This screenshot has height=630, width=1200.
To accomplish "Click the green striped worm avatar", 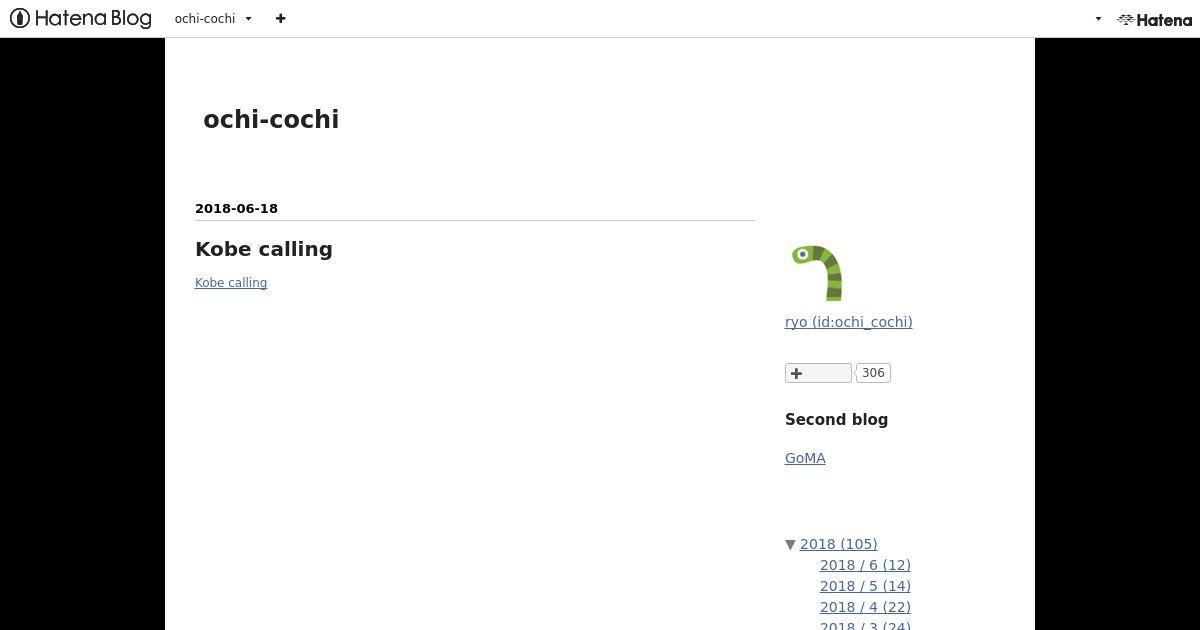I will tap(816, 272).
